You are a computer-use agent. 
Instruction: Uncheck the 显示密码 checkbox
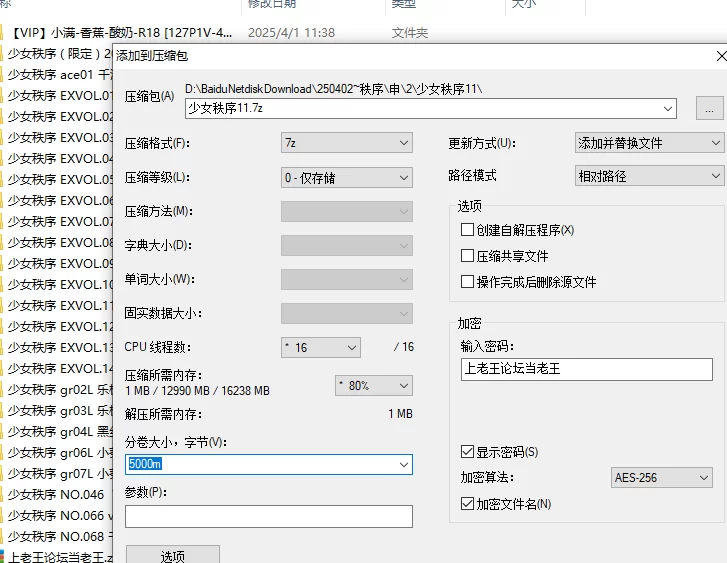click(x=467, y=452)
